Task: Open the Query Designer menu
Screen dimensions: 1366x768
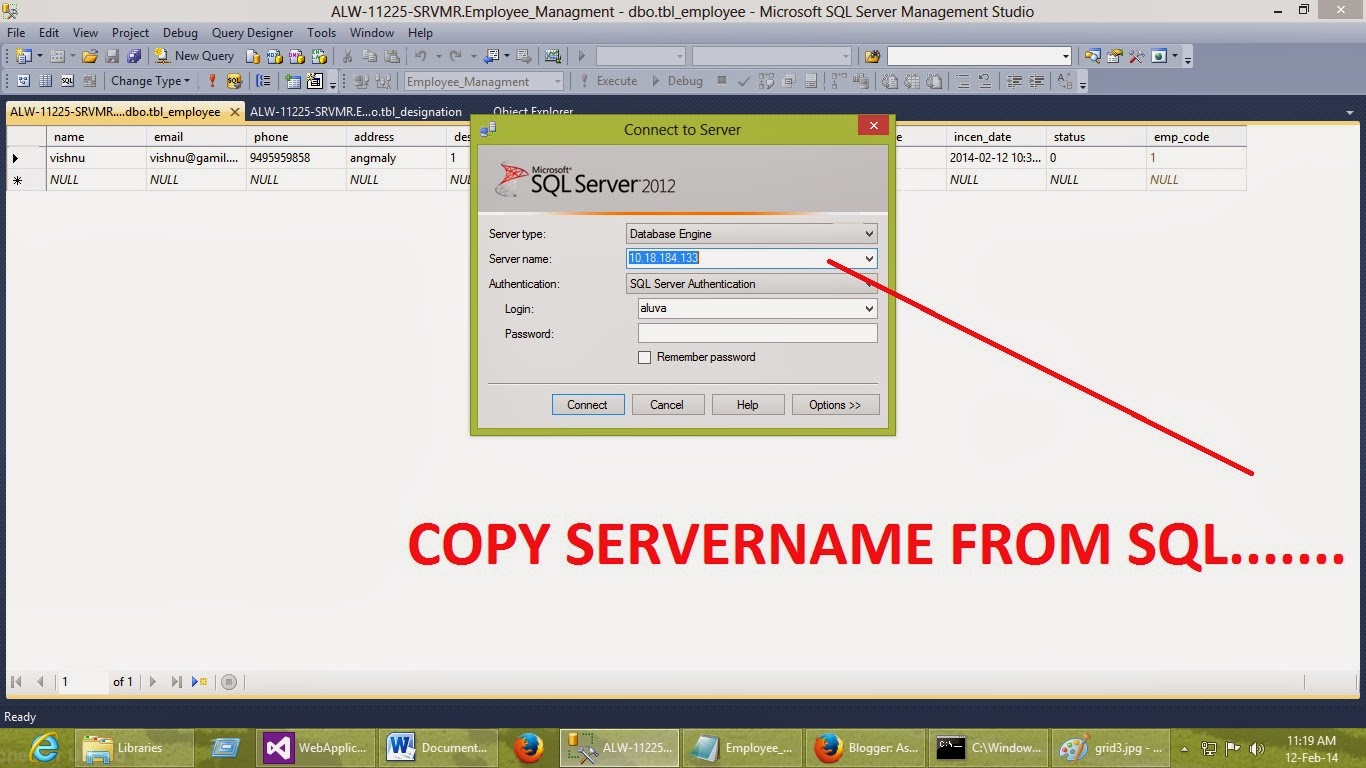Action: tap(250, 32)
